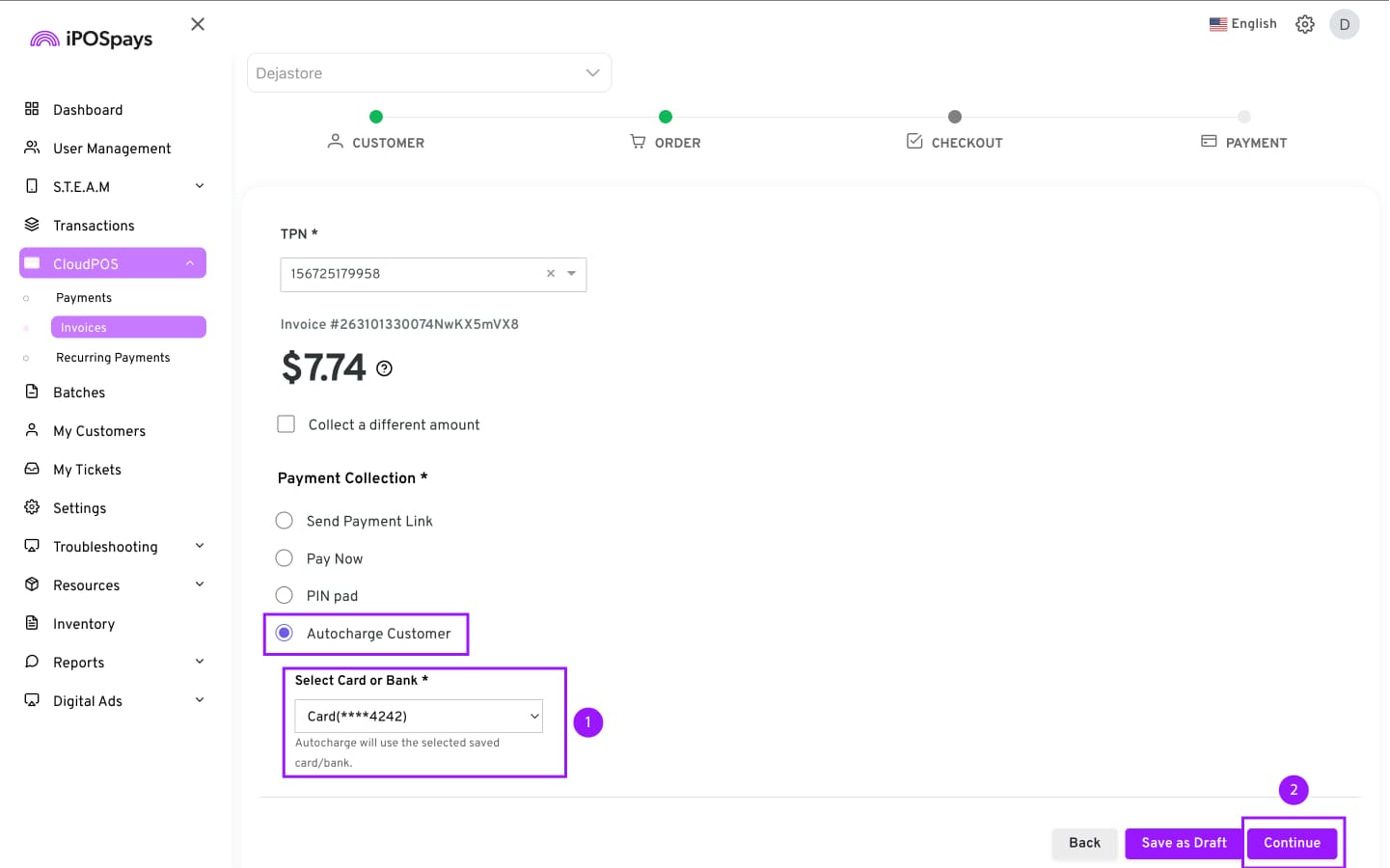Open the Dejastore store dropdown
1390x868 pixels.
tap(428, 73)
